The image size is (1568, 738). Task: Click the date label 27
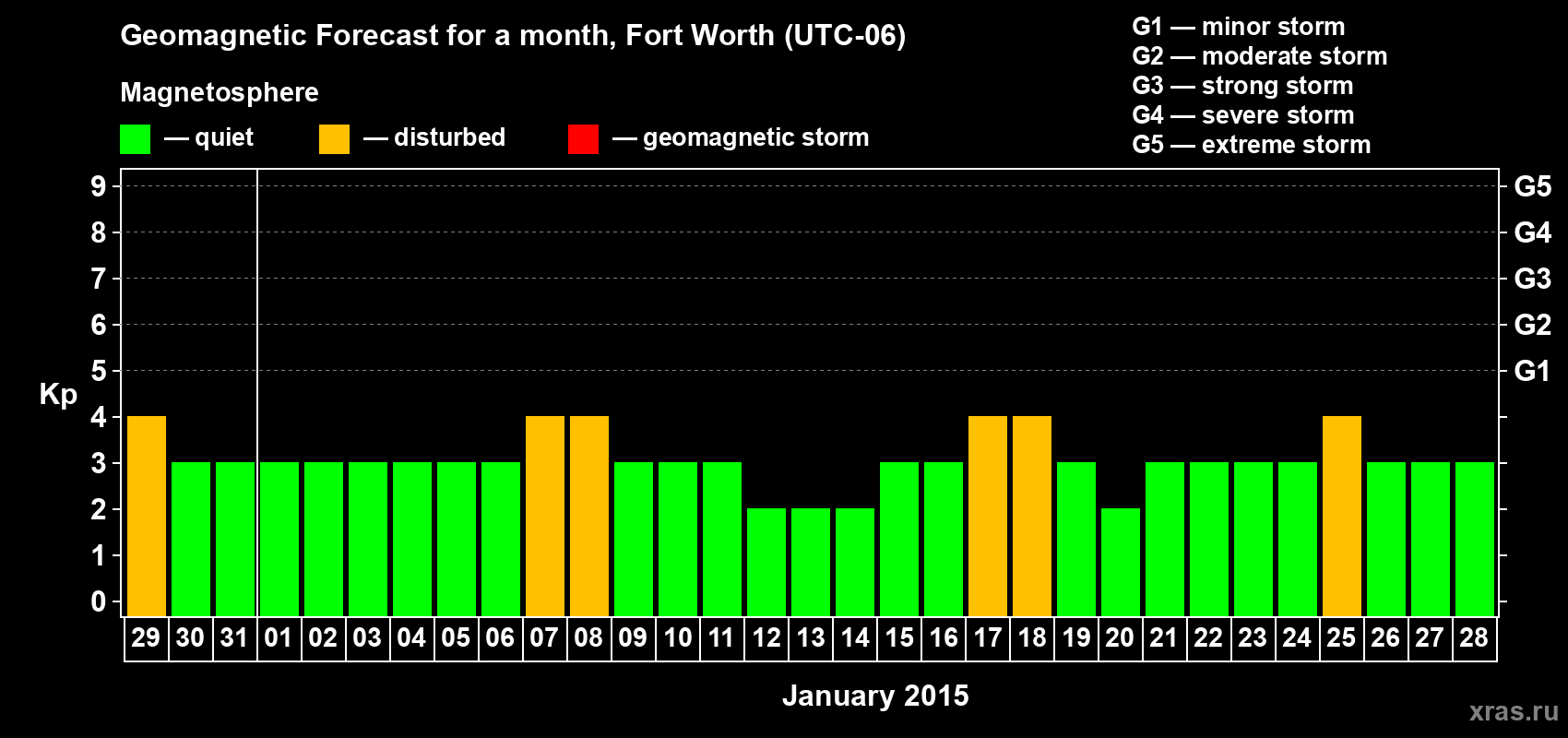click(1430, 638)
